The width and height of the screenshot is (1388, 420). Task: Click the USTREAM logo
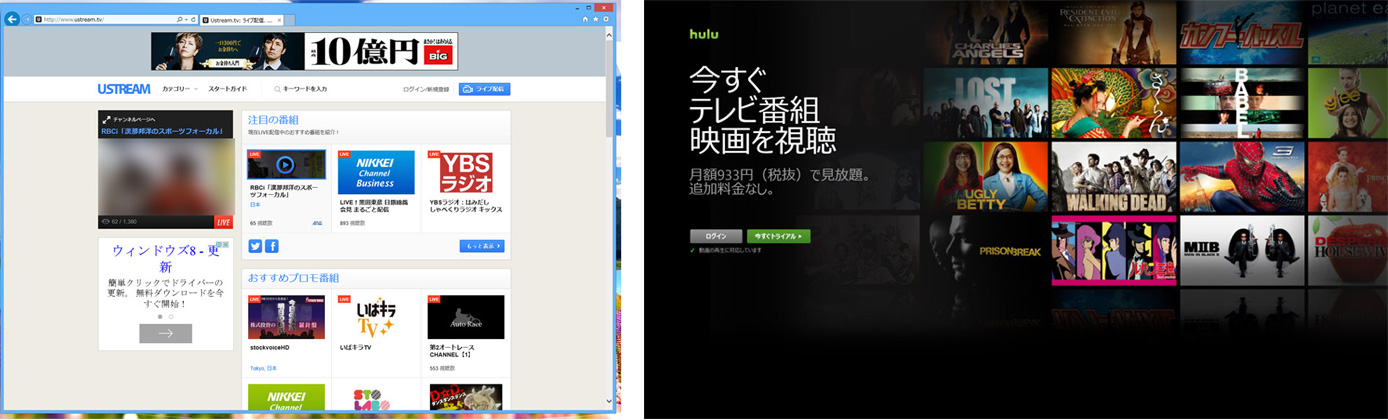click(123, 89)
